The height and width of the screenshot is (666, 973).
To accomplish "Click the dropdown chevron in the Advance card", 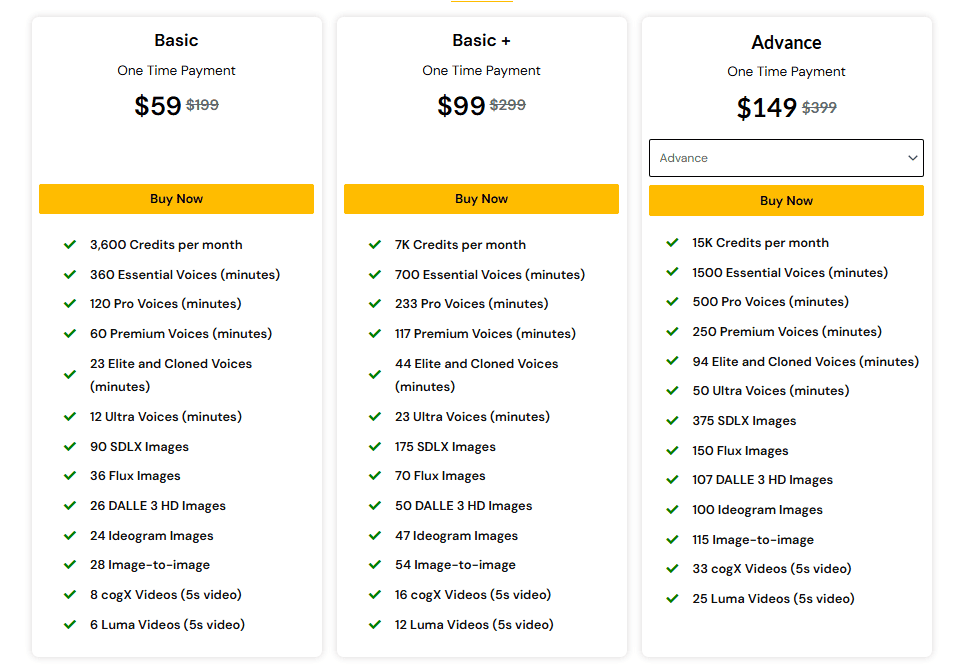I will coord(911,158).
